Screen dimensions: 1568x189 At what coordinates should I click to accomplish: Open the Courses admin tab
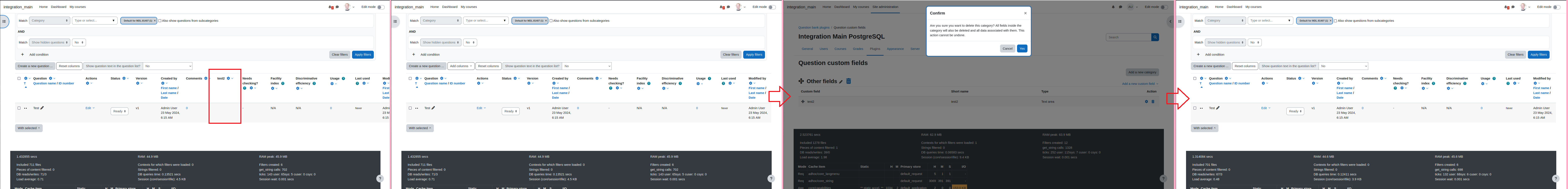pos(840,49)
